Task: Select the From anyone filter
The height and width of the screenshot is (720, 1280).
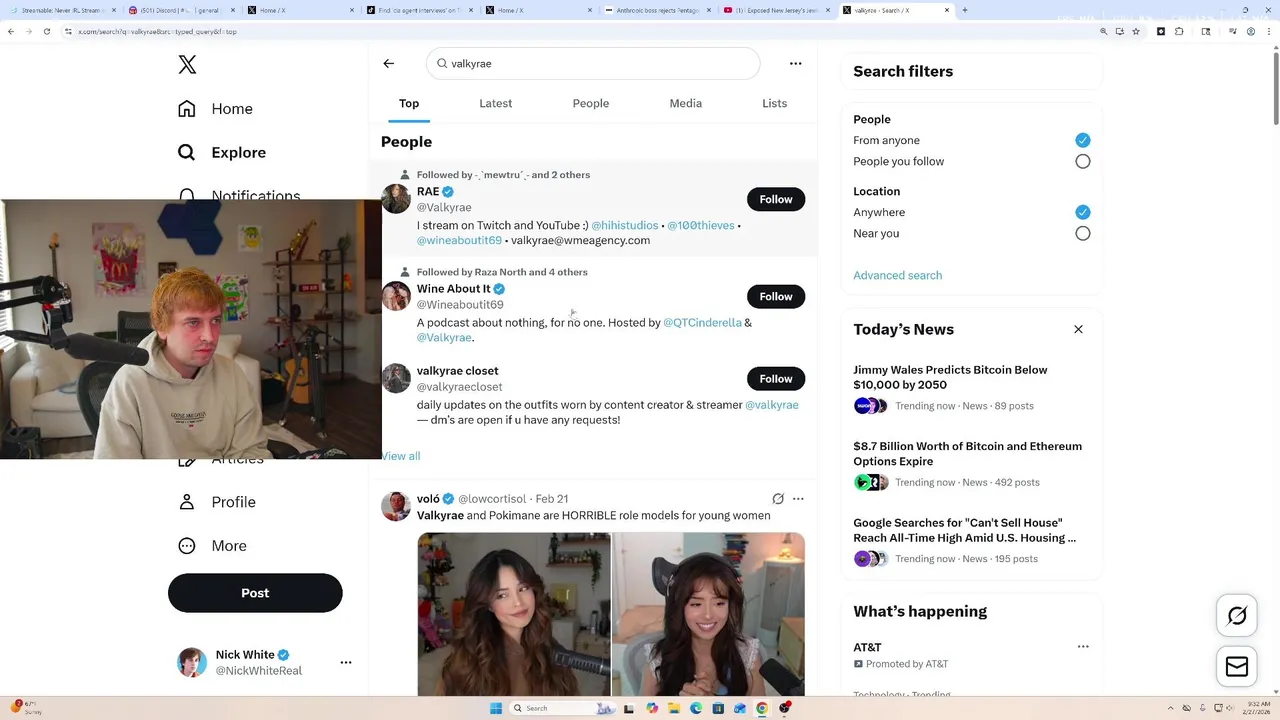Action: pos(1083,140)
